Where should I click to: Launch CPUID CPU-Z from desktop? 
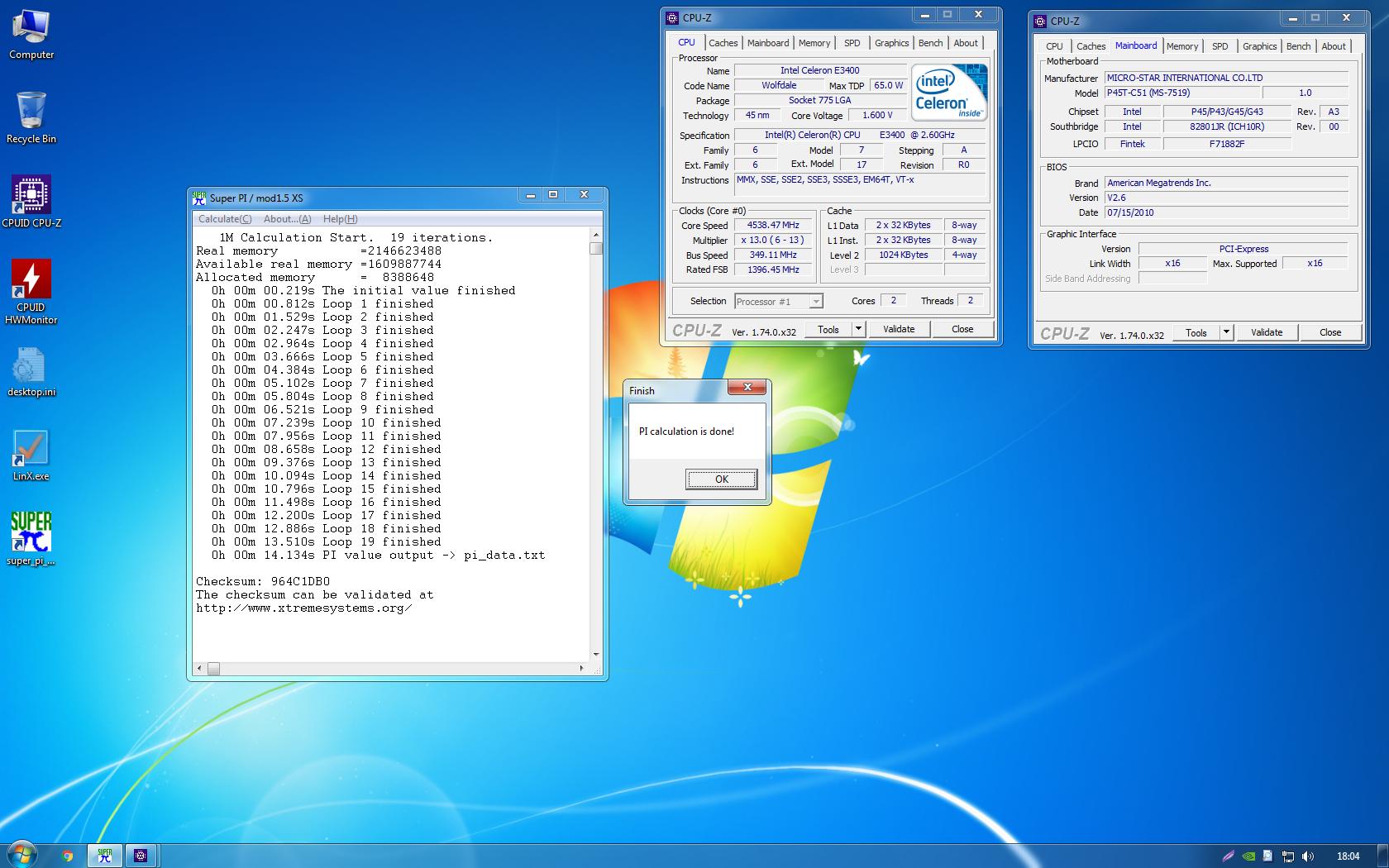pyautogui.click(x=31, y=201)
